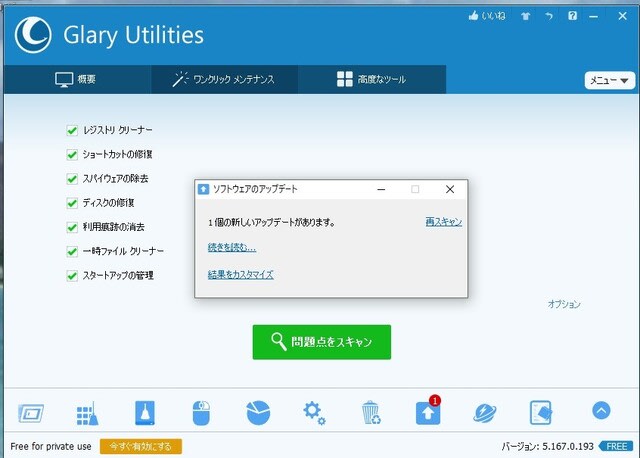640x458 pixels.
Task: Click the 続きを読む... link in update dialog
Action: [232, 247]
